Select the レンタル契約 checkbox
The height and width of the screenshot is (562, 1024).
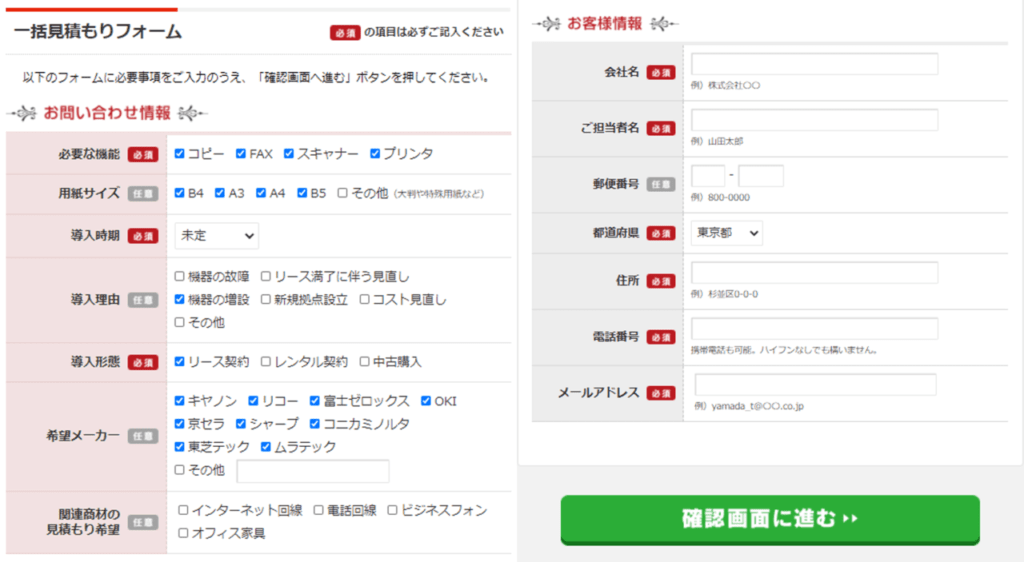click(266, 362)
